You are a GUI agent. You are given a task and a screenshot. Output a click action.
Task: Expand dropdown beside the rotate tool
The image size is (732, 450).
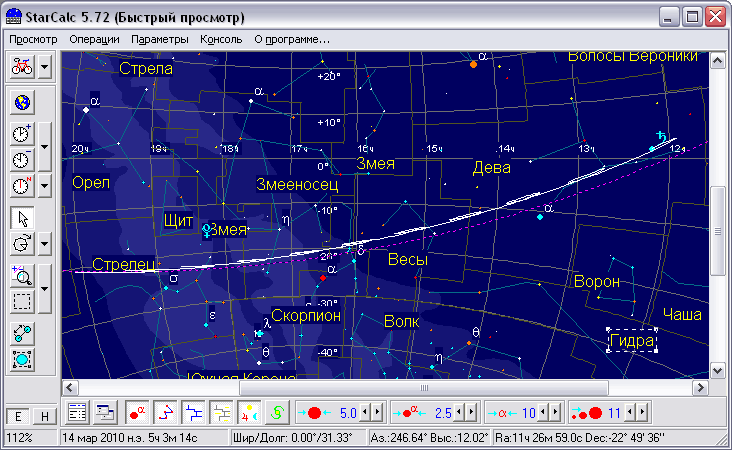46,244
